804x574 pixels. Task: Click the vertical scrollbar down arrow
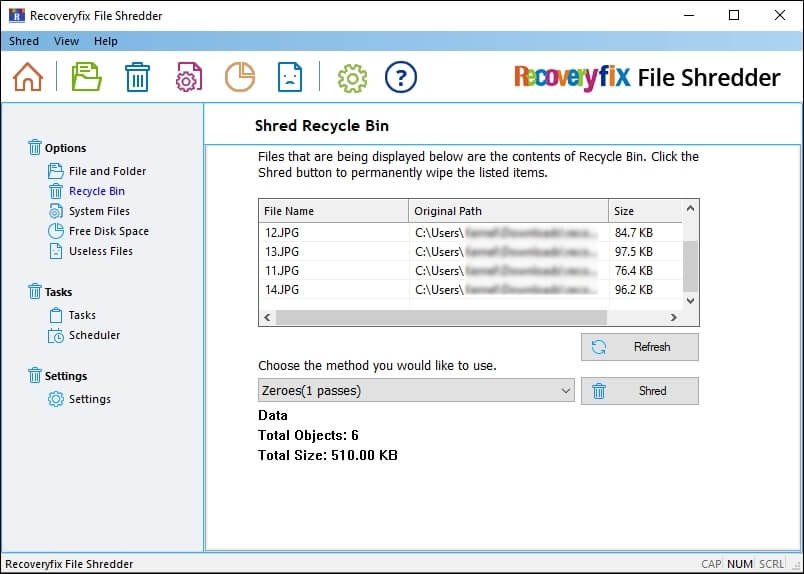coord(690,300)
